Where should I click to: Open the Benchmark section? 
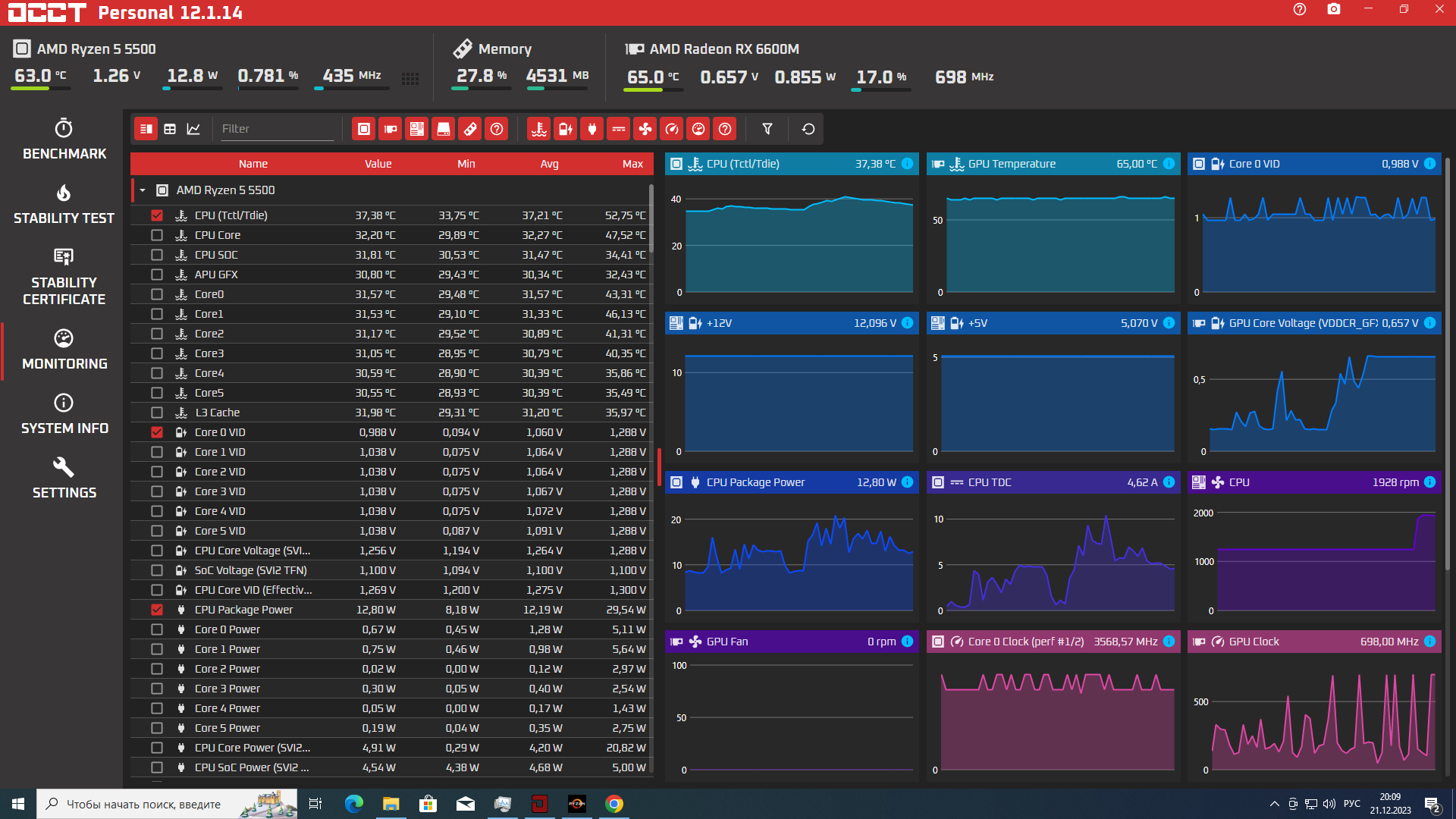tap(64, 140)
